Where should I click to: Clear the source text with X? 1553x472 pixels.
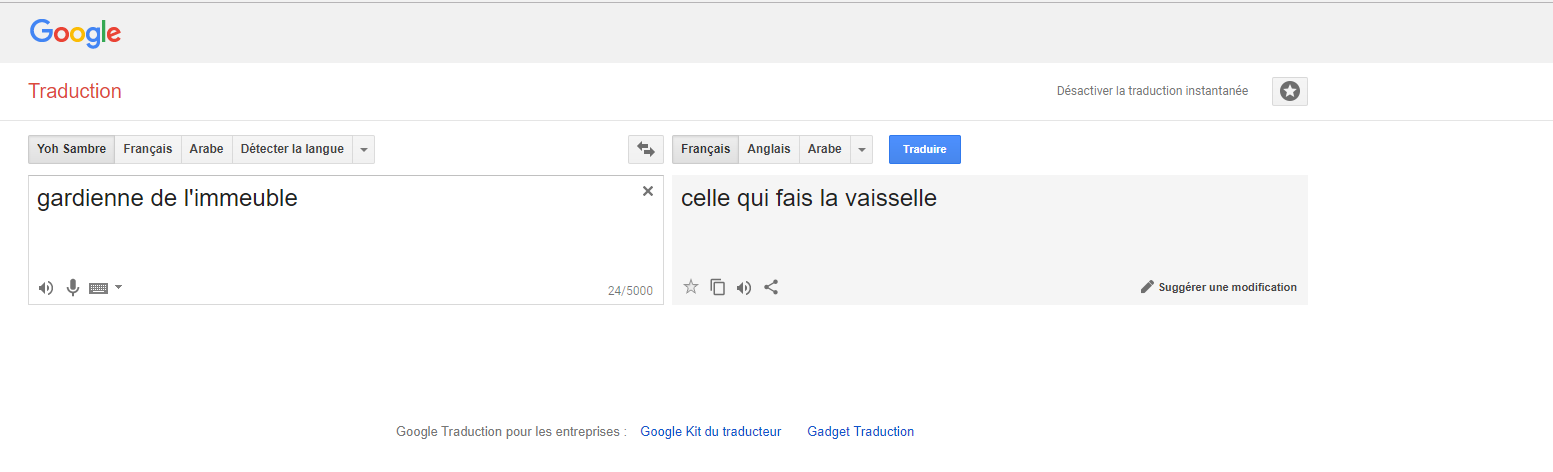click(x=648, y=191)
